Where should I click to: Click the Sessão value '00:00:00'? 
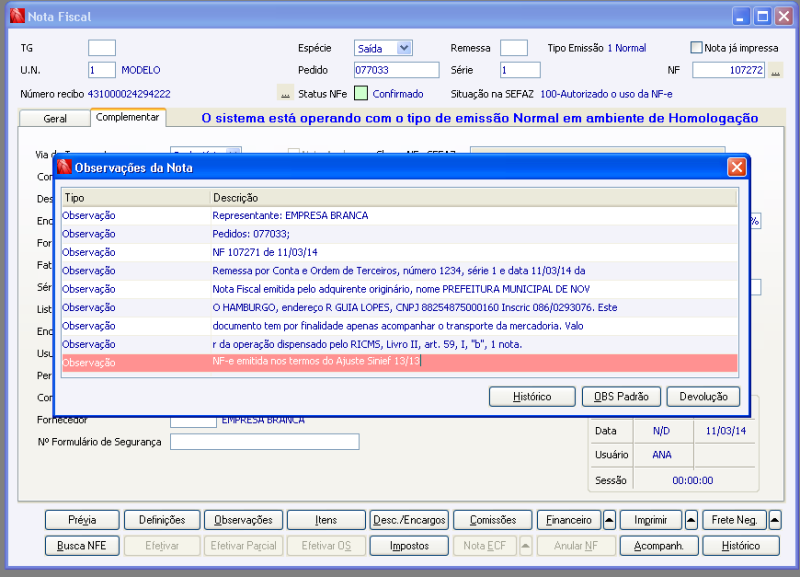point(692,480)
